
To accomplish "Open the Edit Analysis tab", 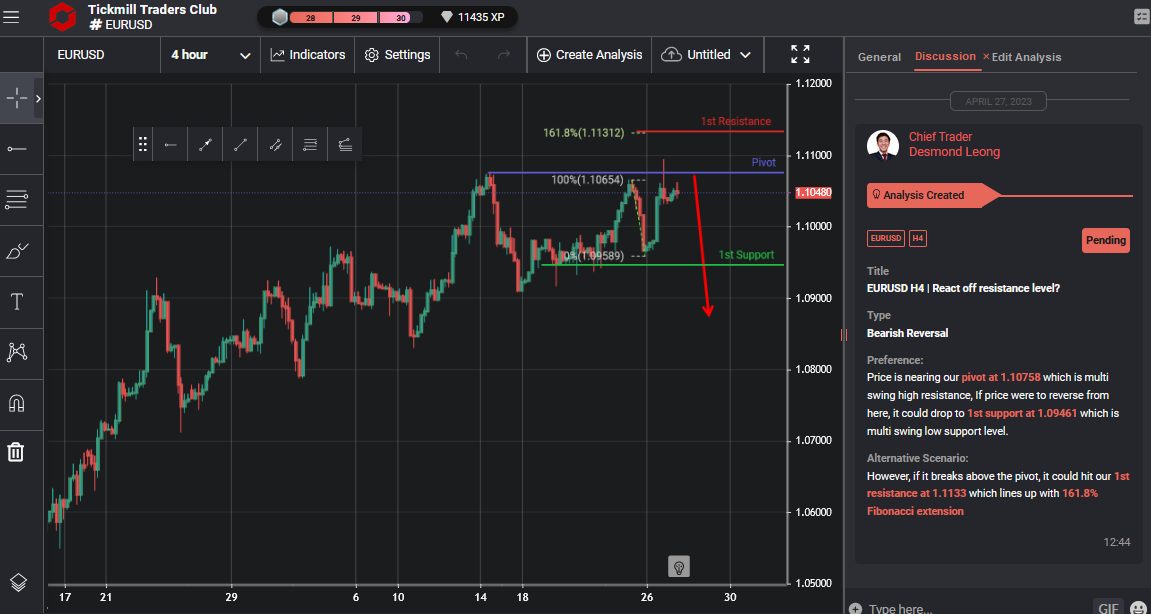I will (x=1026, y=57).
